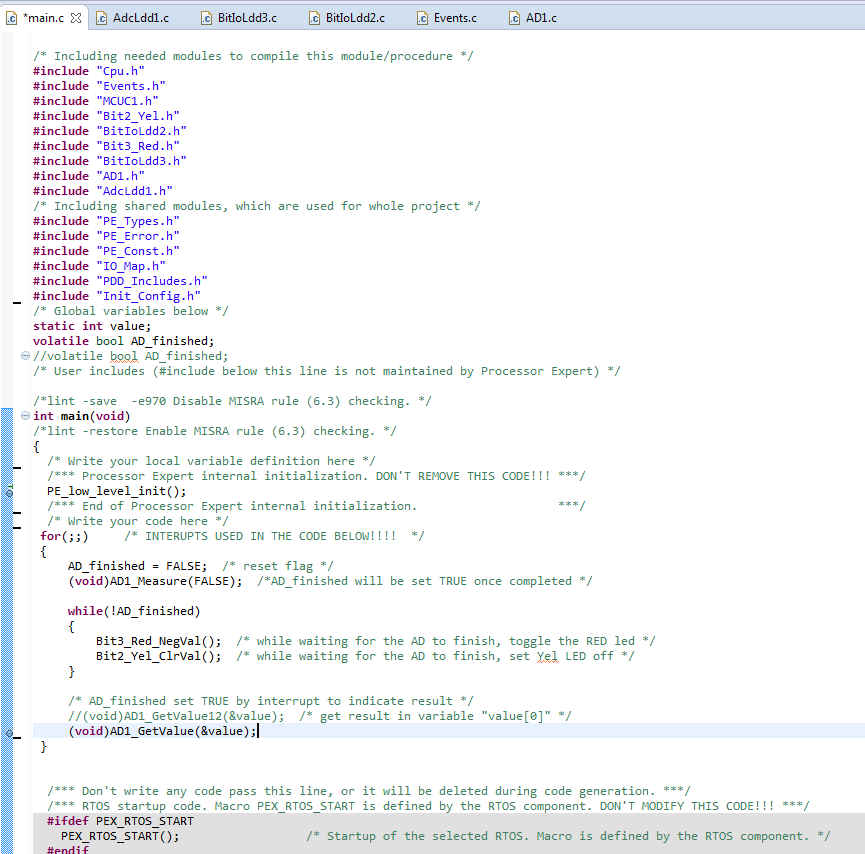Click the #include "PE_Types.h" line
The width and height of the screenshot is (865, 854).
tap(106, 221)
